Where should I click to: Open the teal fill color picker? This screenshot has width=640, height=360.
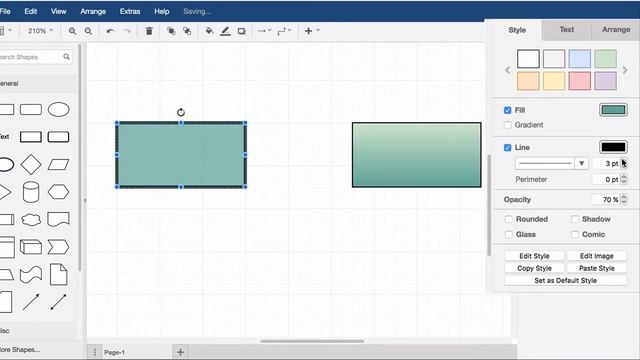click(613, 110)
